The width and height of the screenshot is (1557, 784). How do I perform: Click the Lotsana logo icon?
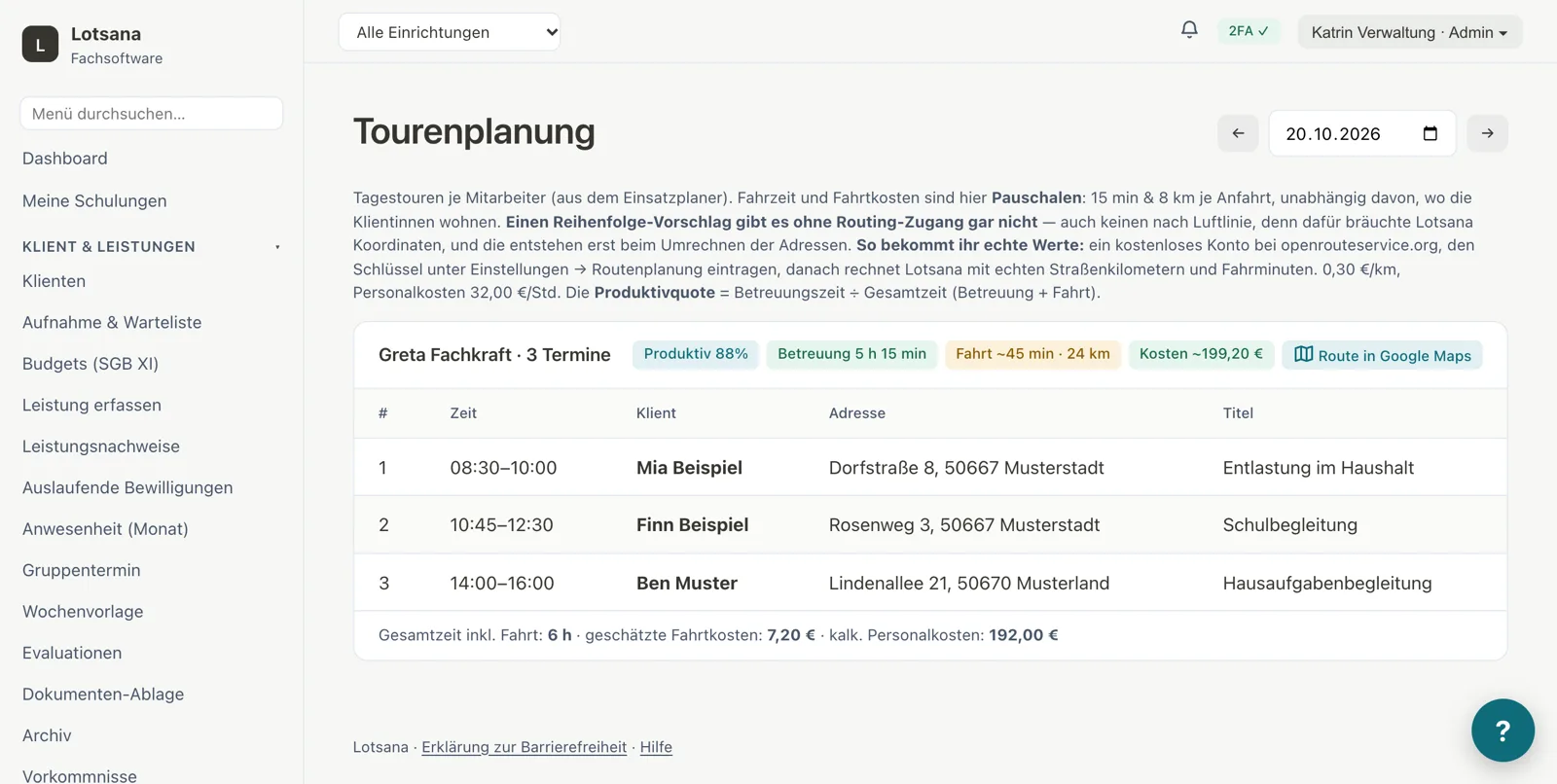coord(40,44)
